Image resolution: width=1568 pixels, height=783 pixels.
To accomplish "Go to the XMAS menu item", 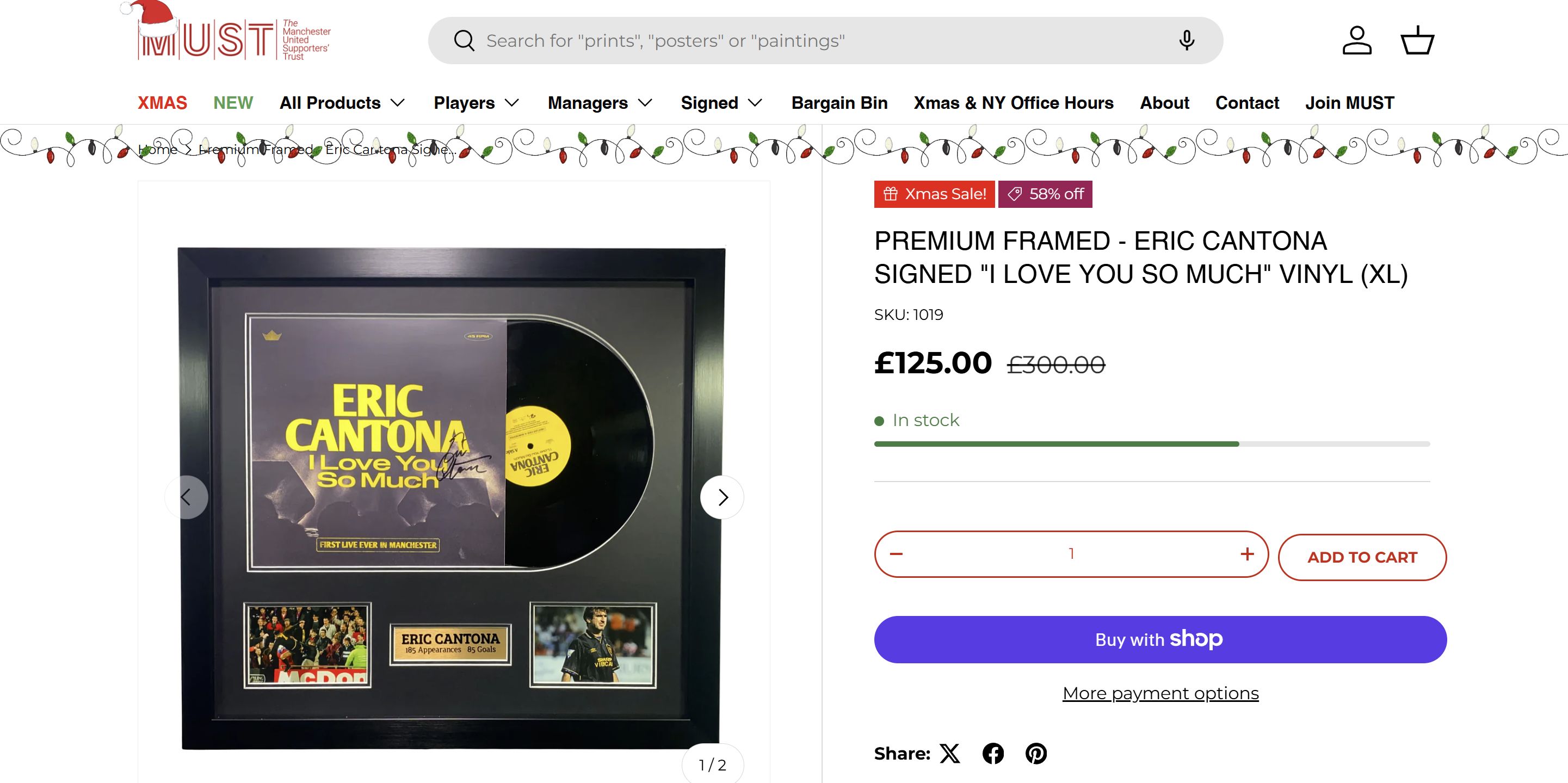I will click(162, 103).
